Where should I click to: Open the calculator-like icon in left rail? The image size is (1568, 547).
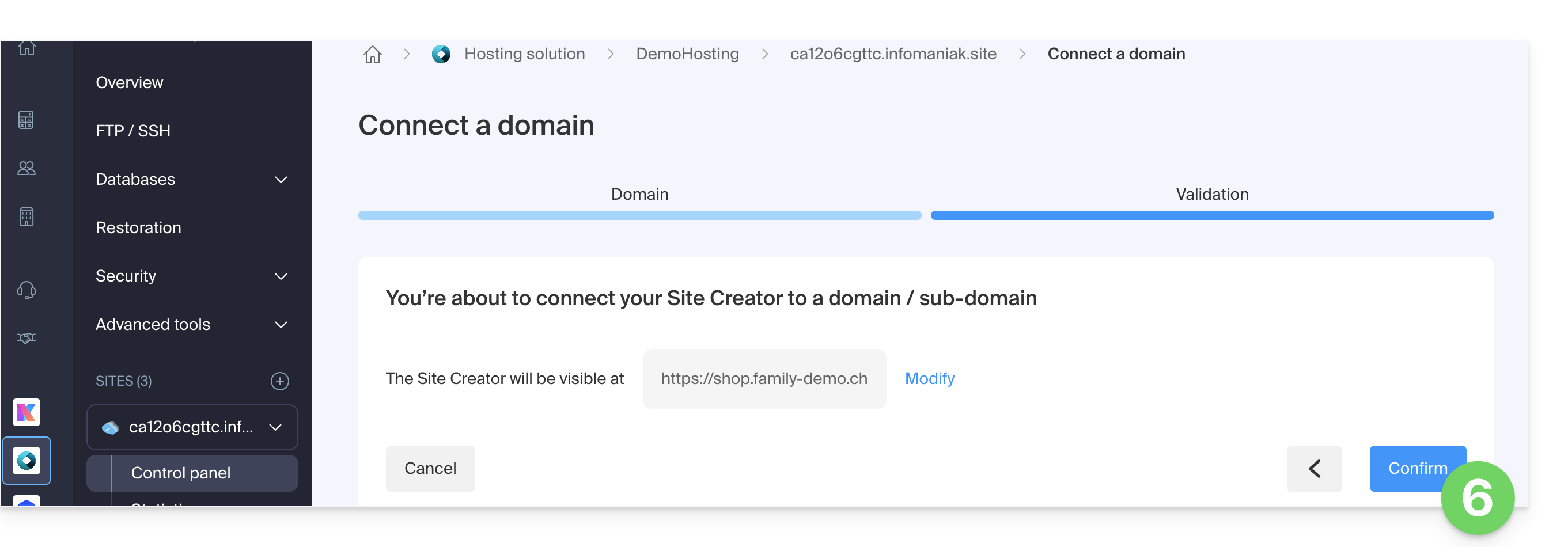26,120
